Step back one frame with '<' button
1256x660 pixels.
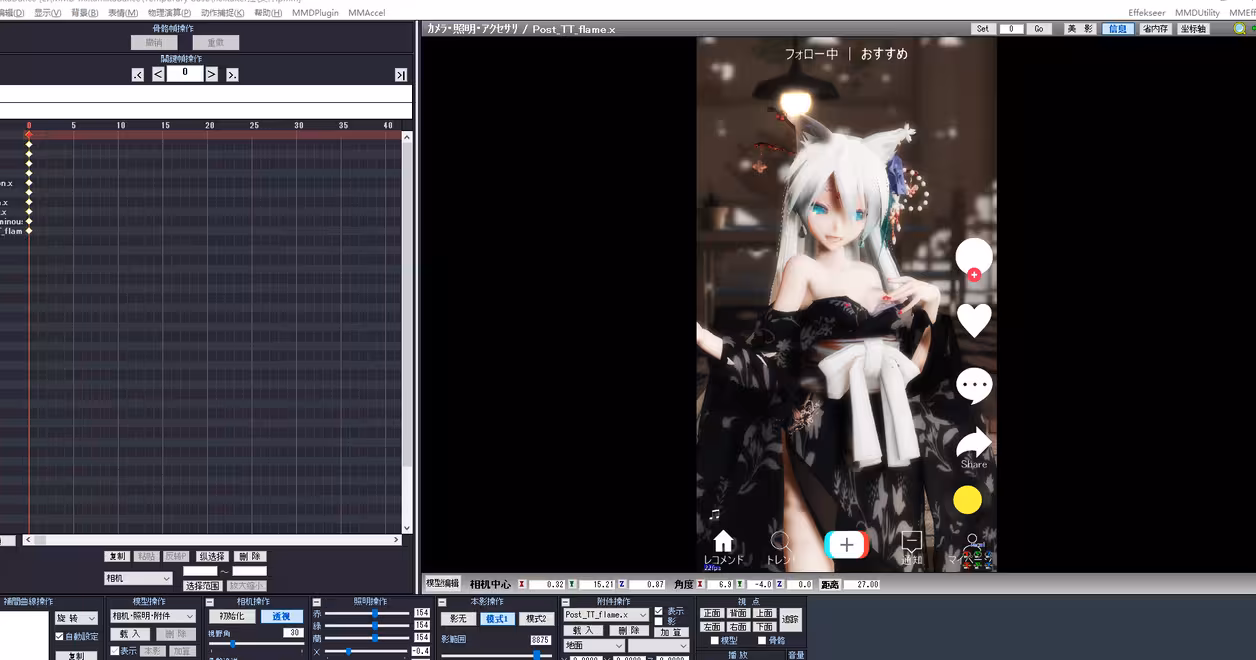158,74
